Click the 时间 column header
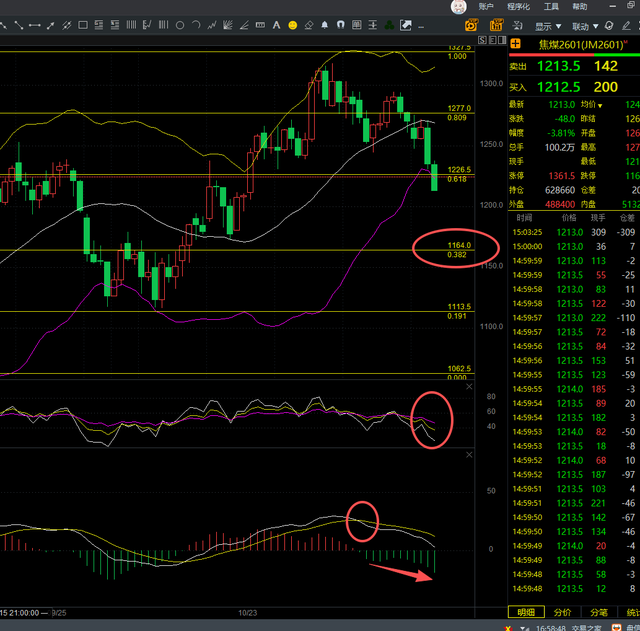Viewport: 640px width, 631px height. coord(524,218)
